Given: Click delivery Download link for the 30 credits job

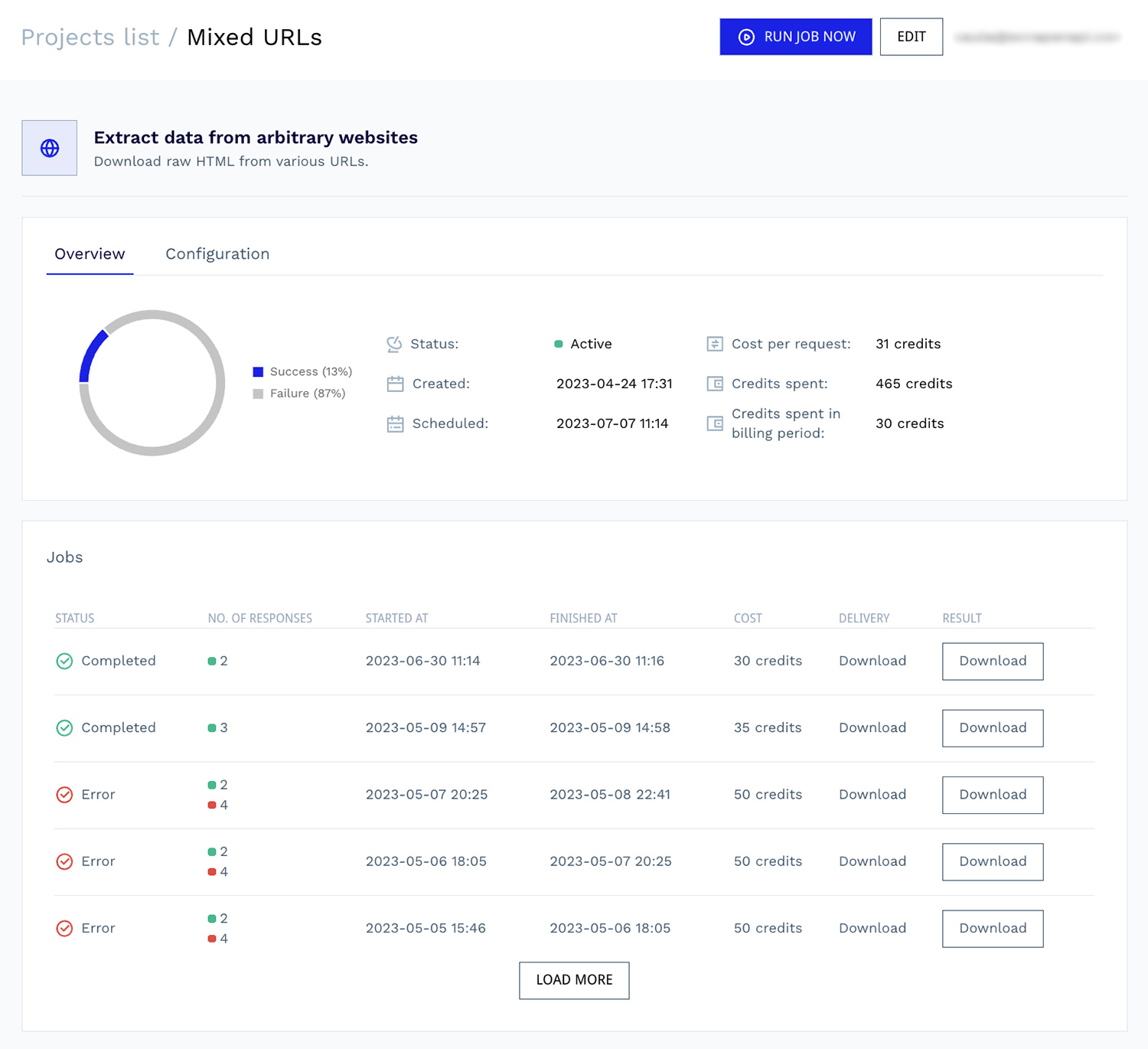Looking at the screenshot, I should pos(872,661).
